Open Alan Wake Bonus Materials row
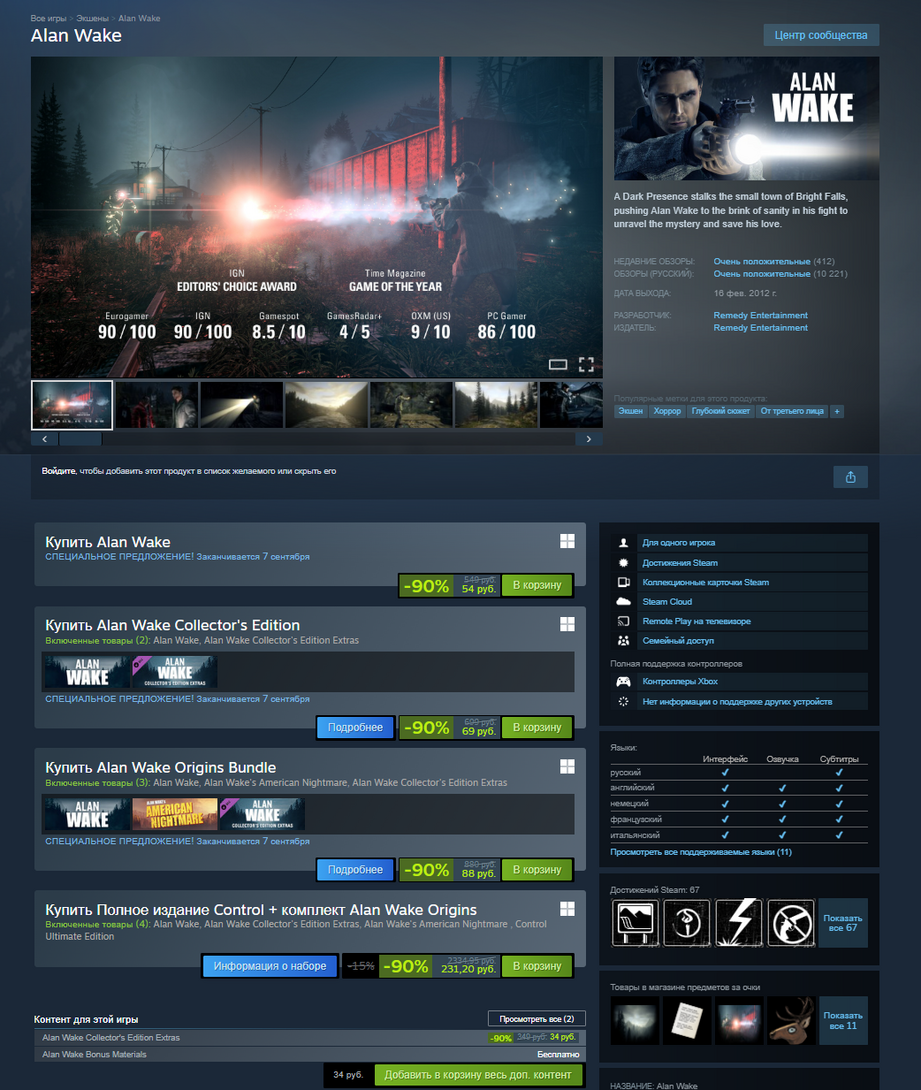The width and height of the screenshot is (921, 1090). point(309,1054)
